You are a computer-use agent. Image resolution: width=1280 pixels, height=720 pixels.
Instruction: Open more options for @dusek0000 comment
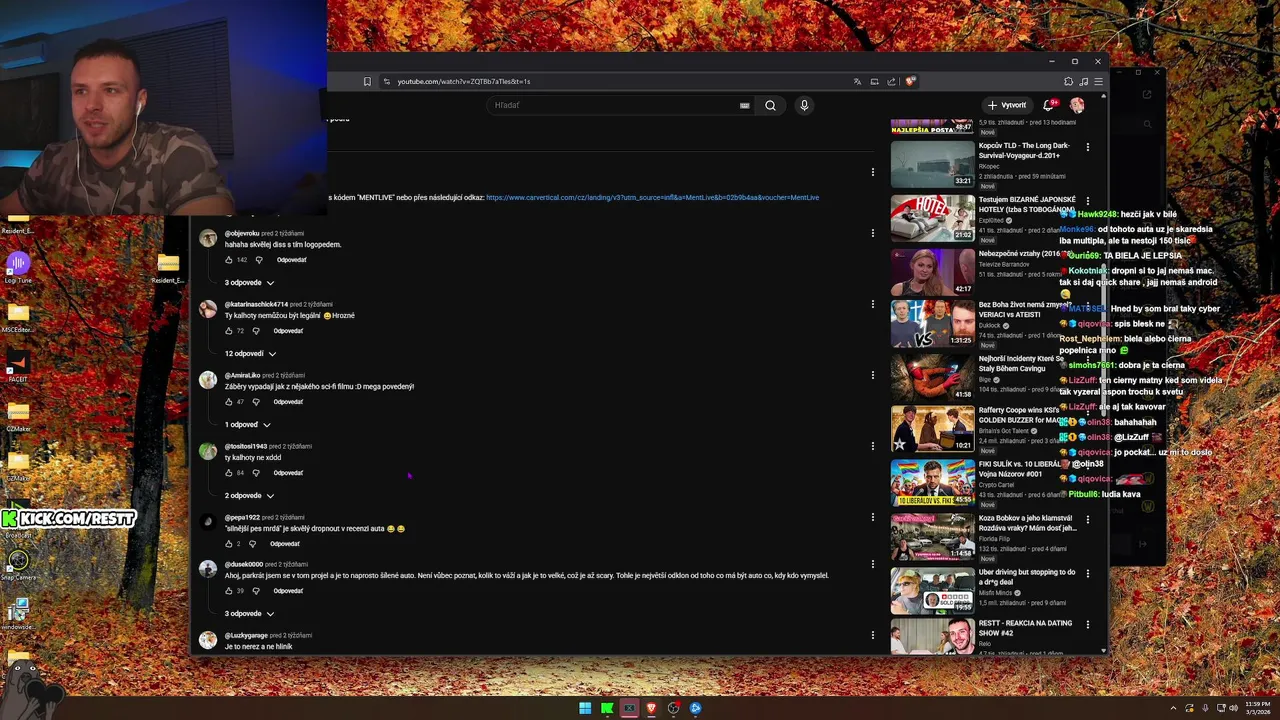click(x=872, y=564)
